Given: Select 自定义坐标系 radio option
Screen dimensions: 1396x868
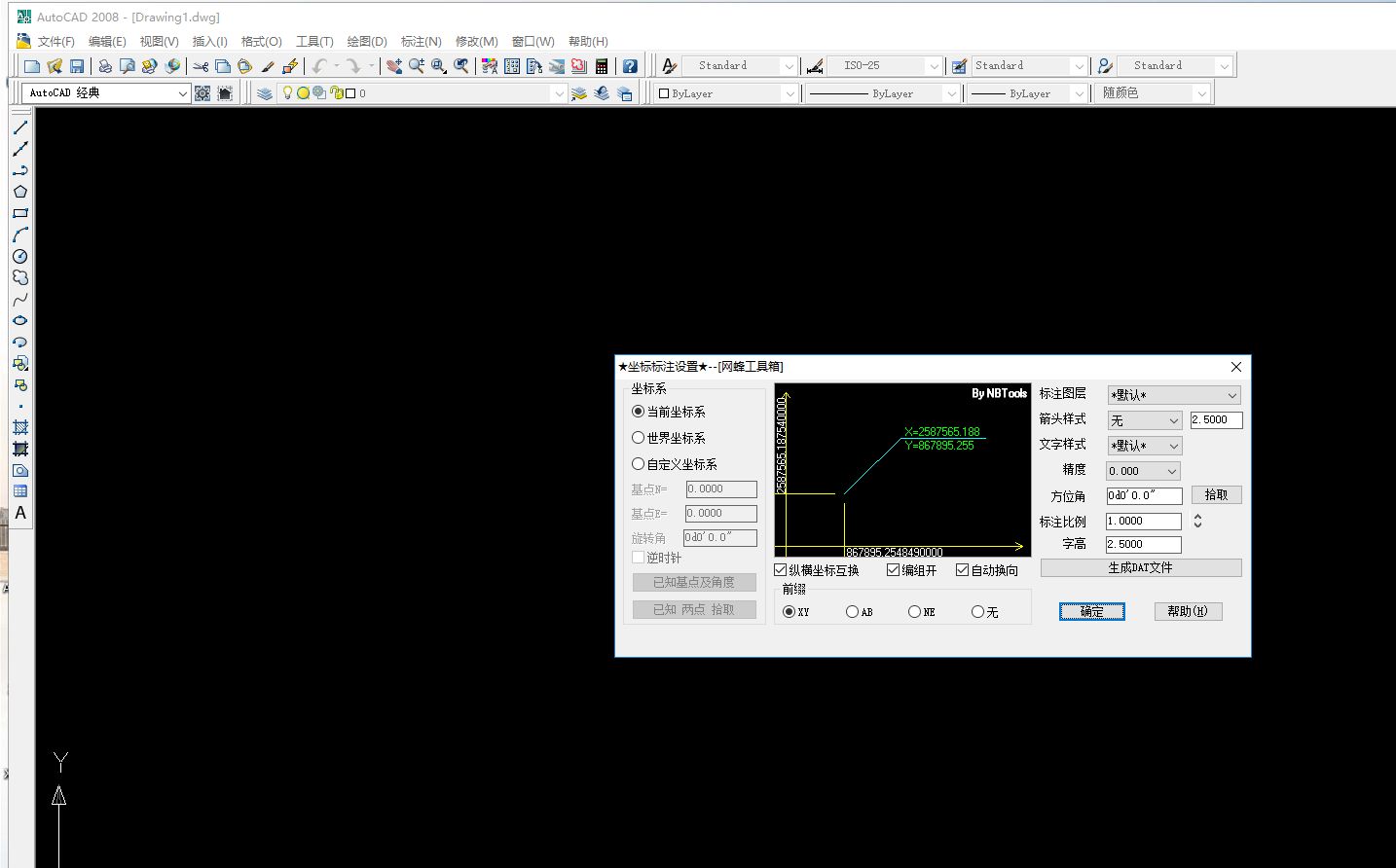Looking at the screenshot, I should 675,464.
